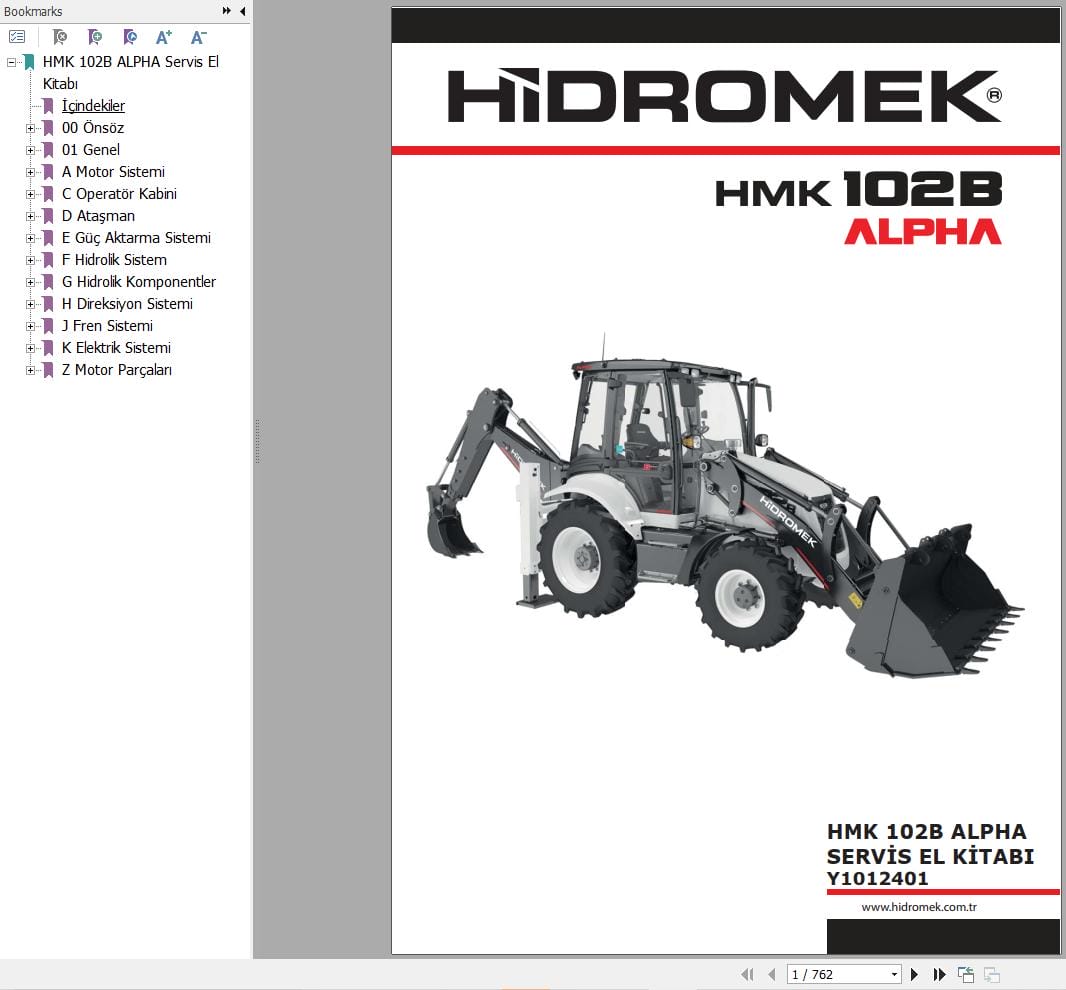Expand the F Hidrolik Sistem bookmark
Viewport: 1066px width, 990px height.
[x=32, y=260]
